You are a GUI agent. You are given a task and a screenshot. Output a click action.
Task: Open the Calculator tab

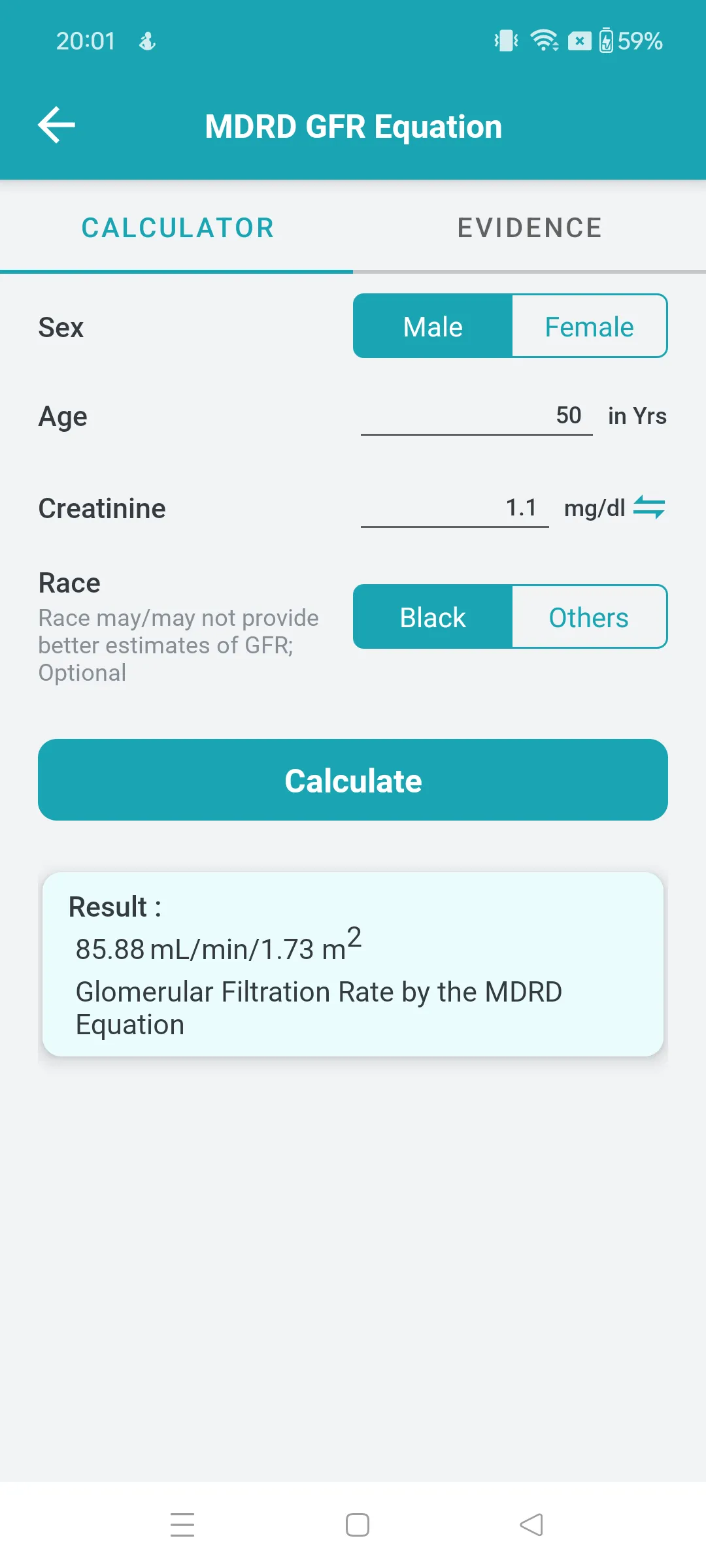tap(177, 228)
